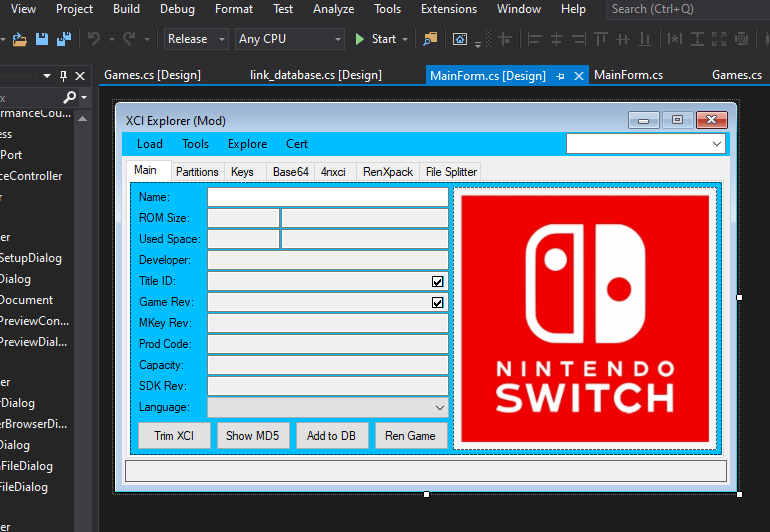Click the Open File folder icon
Image resolution: width=770 pixels, height=532 pixels.
[20, 39]
